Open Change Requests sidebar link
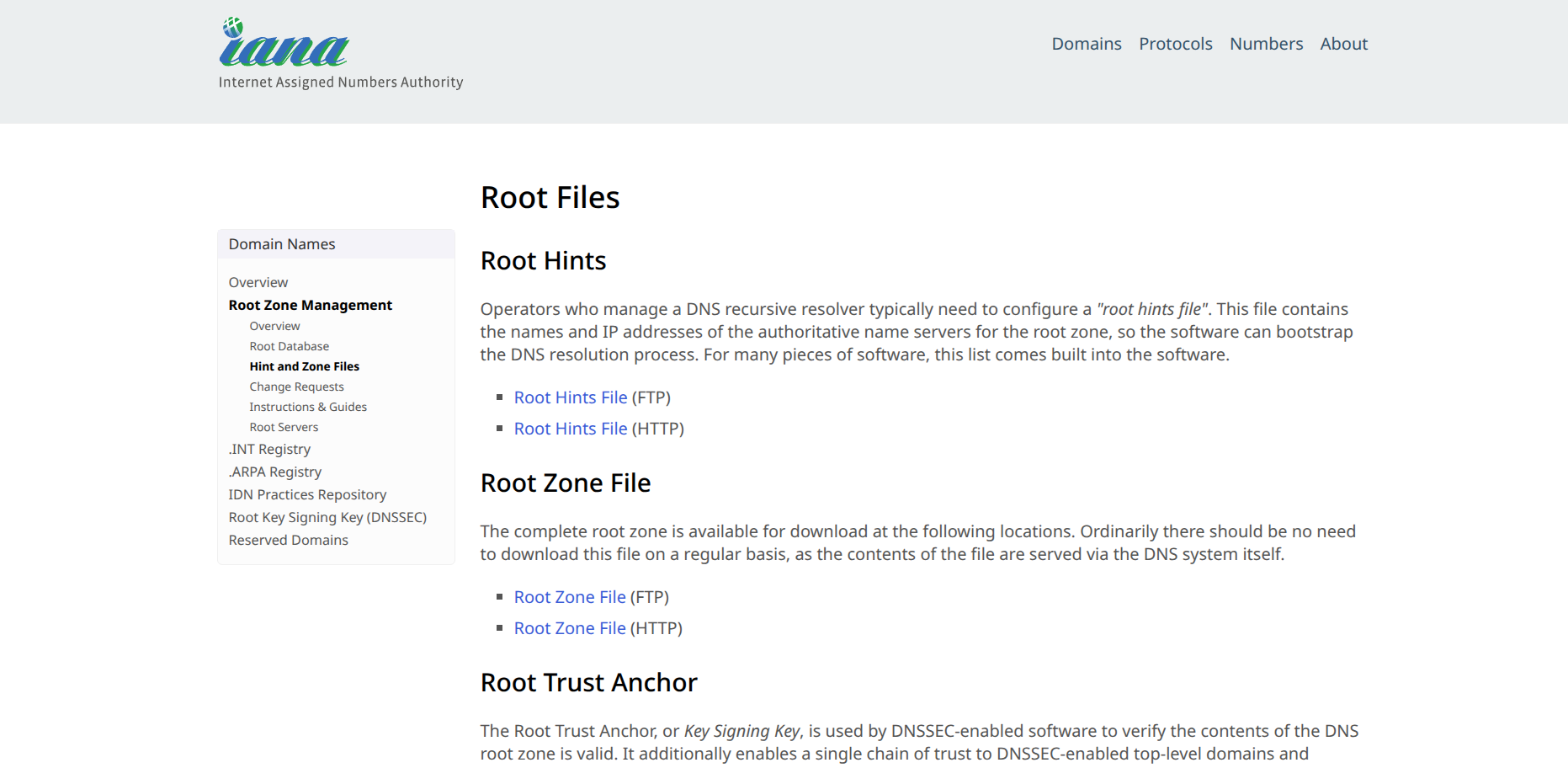Viewport: 1568px width, 768px height. [297, 387]
